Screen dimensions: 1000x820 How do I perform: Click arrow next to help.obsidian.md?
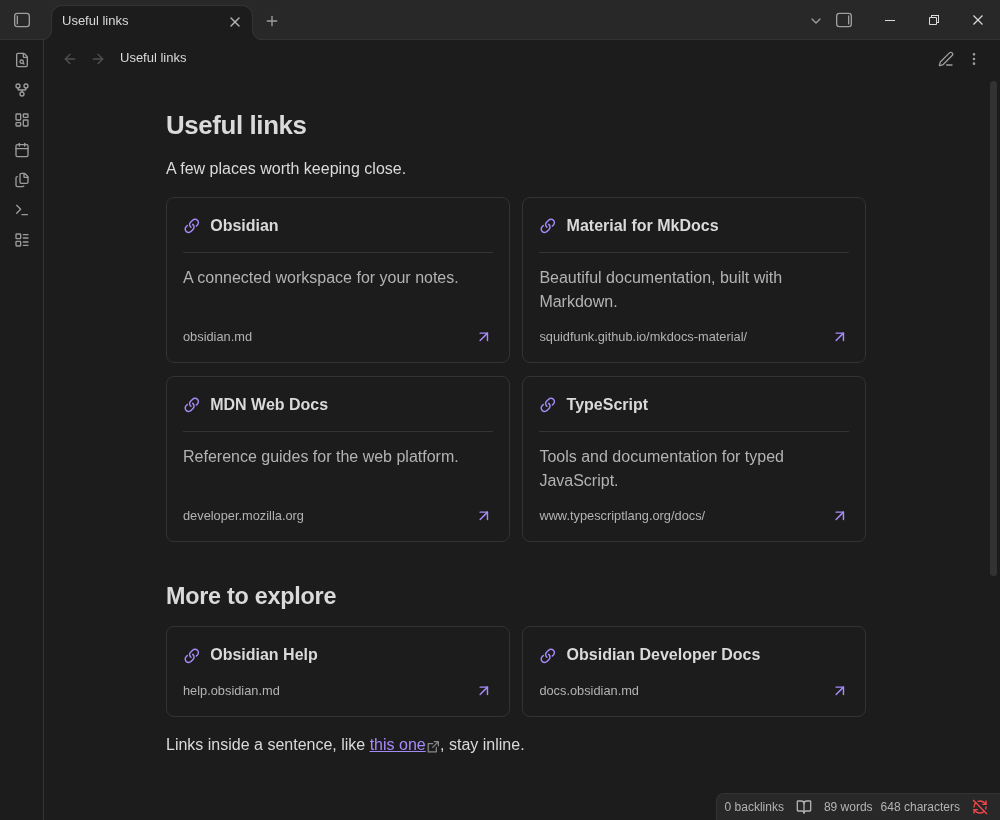coord(484,691)
